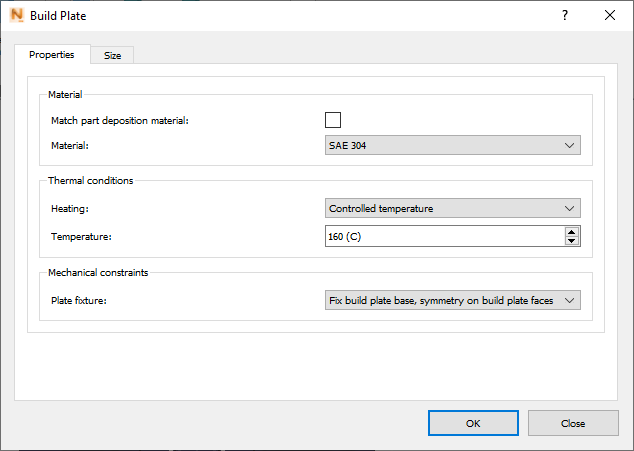Open the Material dropdown showing SAE 304

453,146
